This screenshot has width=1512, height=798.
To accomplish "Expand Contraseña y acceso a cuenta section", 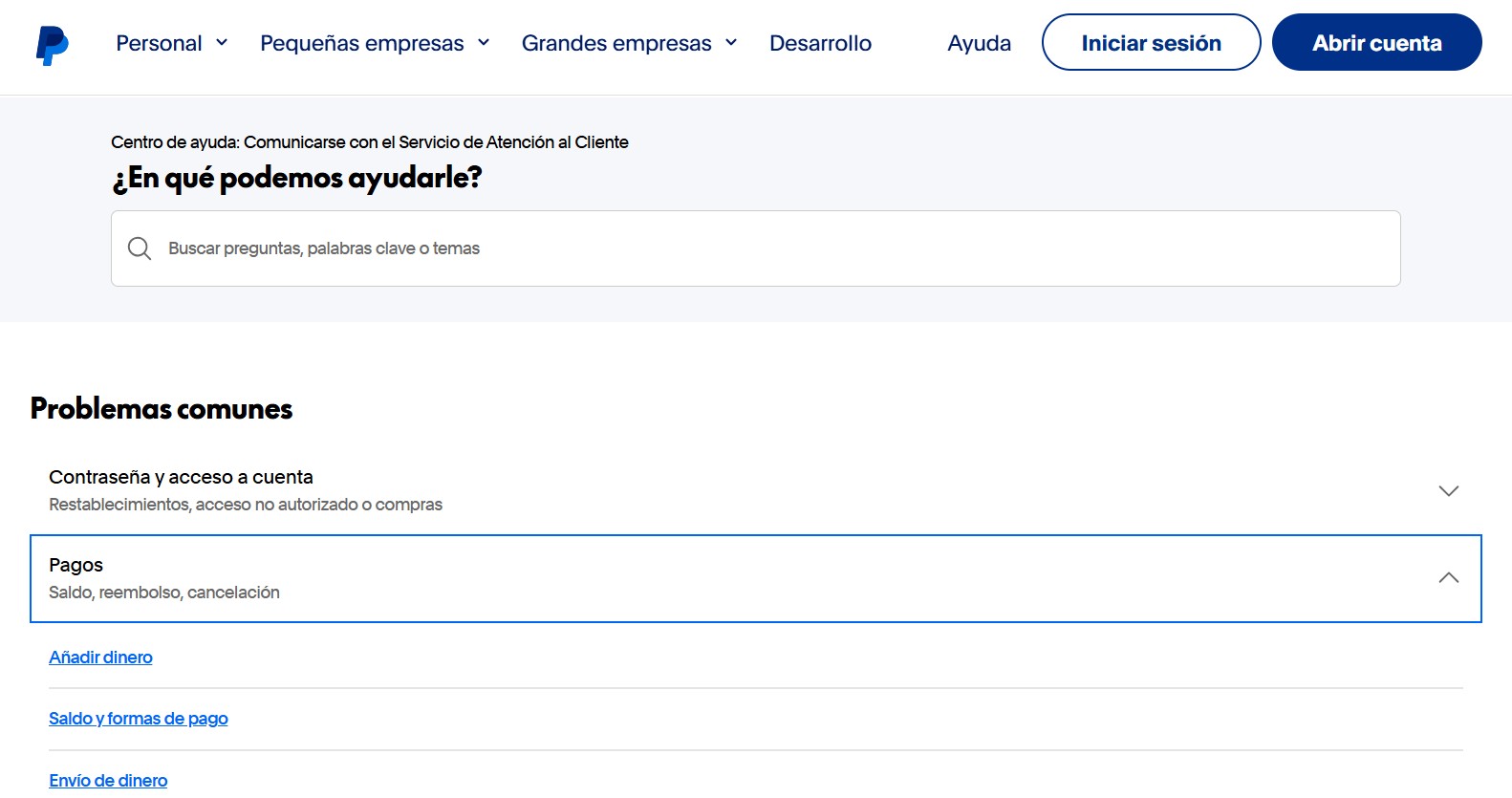I will (x=755, y=490).
